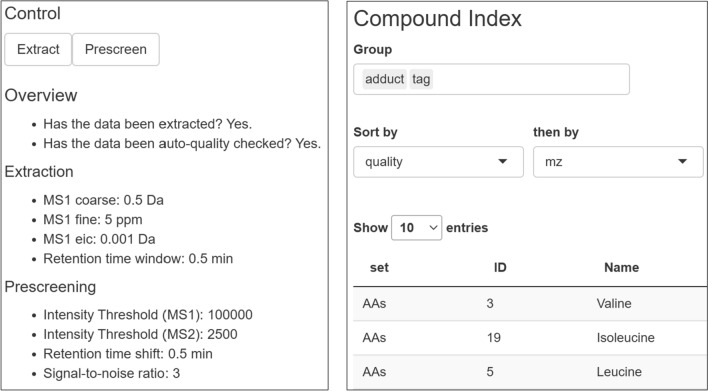Click the Extract button
Image resolution: width=708 pixels, height=391 pixels.
click(38, 49)
